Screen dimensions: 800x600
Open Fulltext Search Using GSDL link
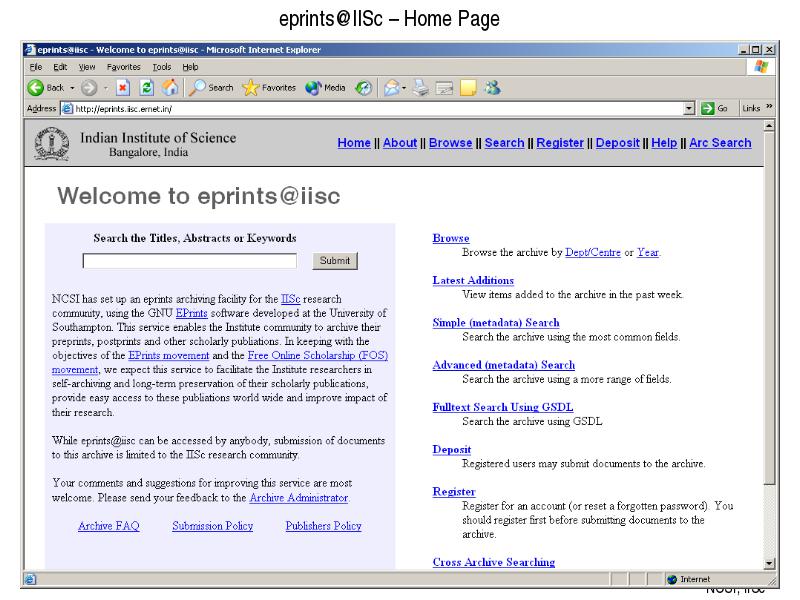[503, 407]
